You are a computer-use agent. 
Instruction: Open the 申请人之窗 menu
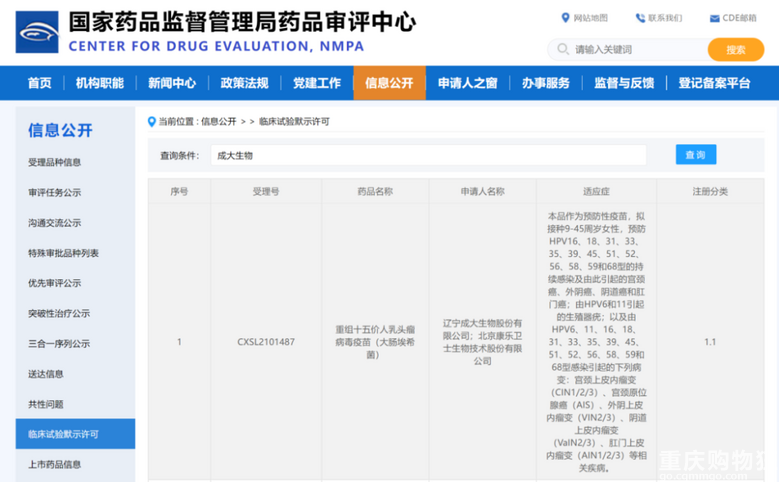pos(467,83)
